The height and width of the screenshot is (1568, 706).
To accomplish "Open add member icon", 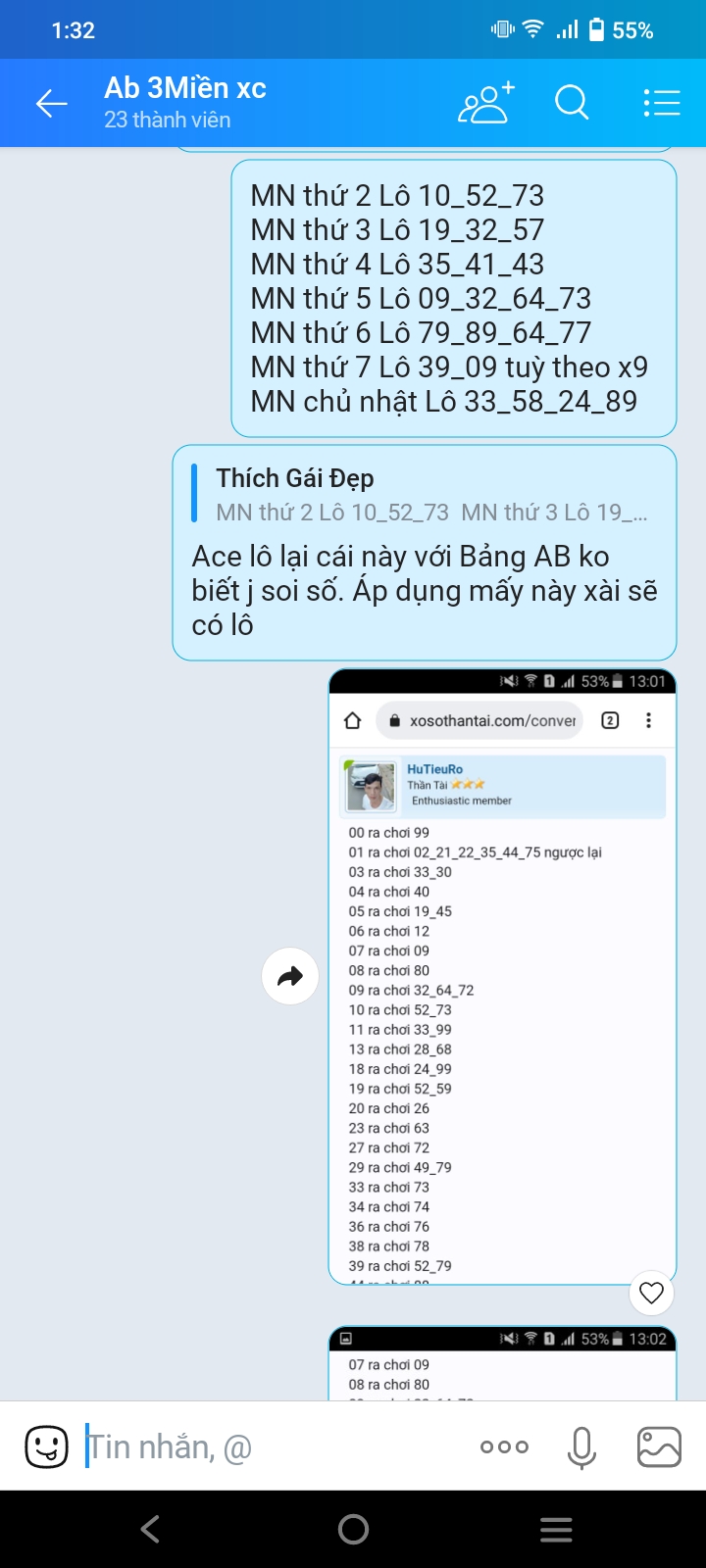I will click(485, 103).
